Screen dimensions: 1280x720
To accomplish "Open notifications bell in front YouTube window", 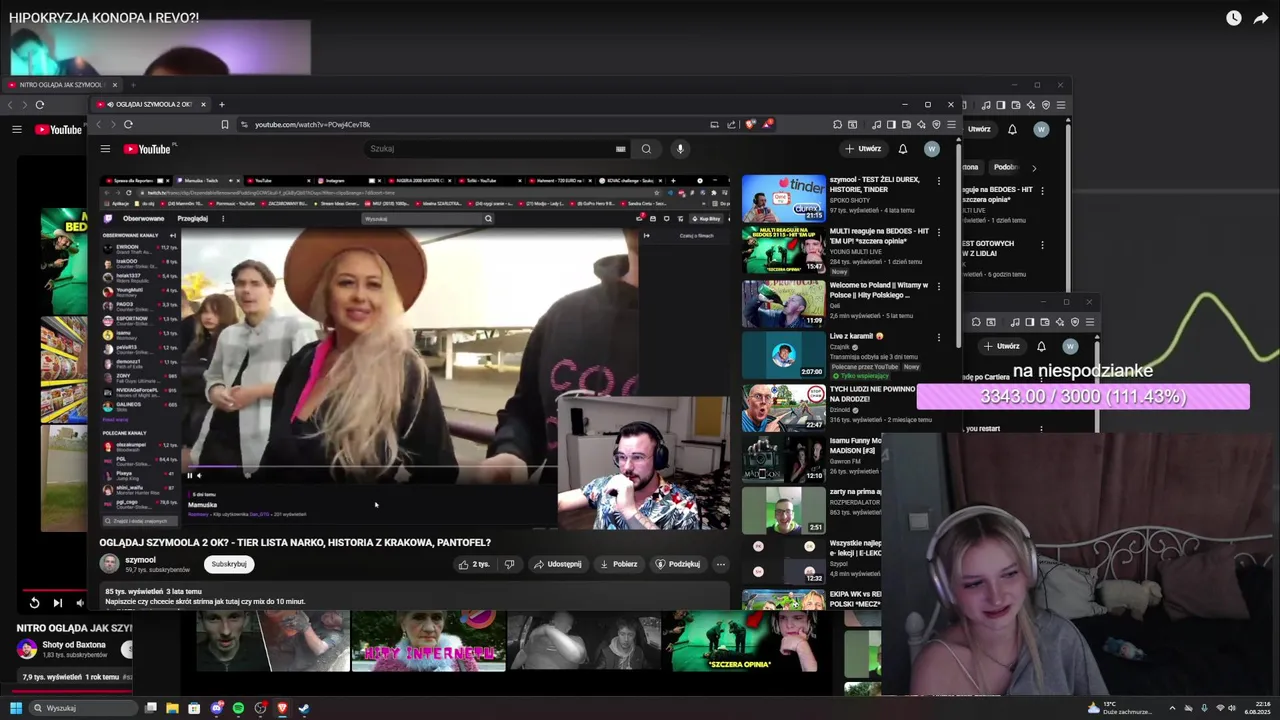I will [903, 149].
